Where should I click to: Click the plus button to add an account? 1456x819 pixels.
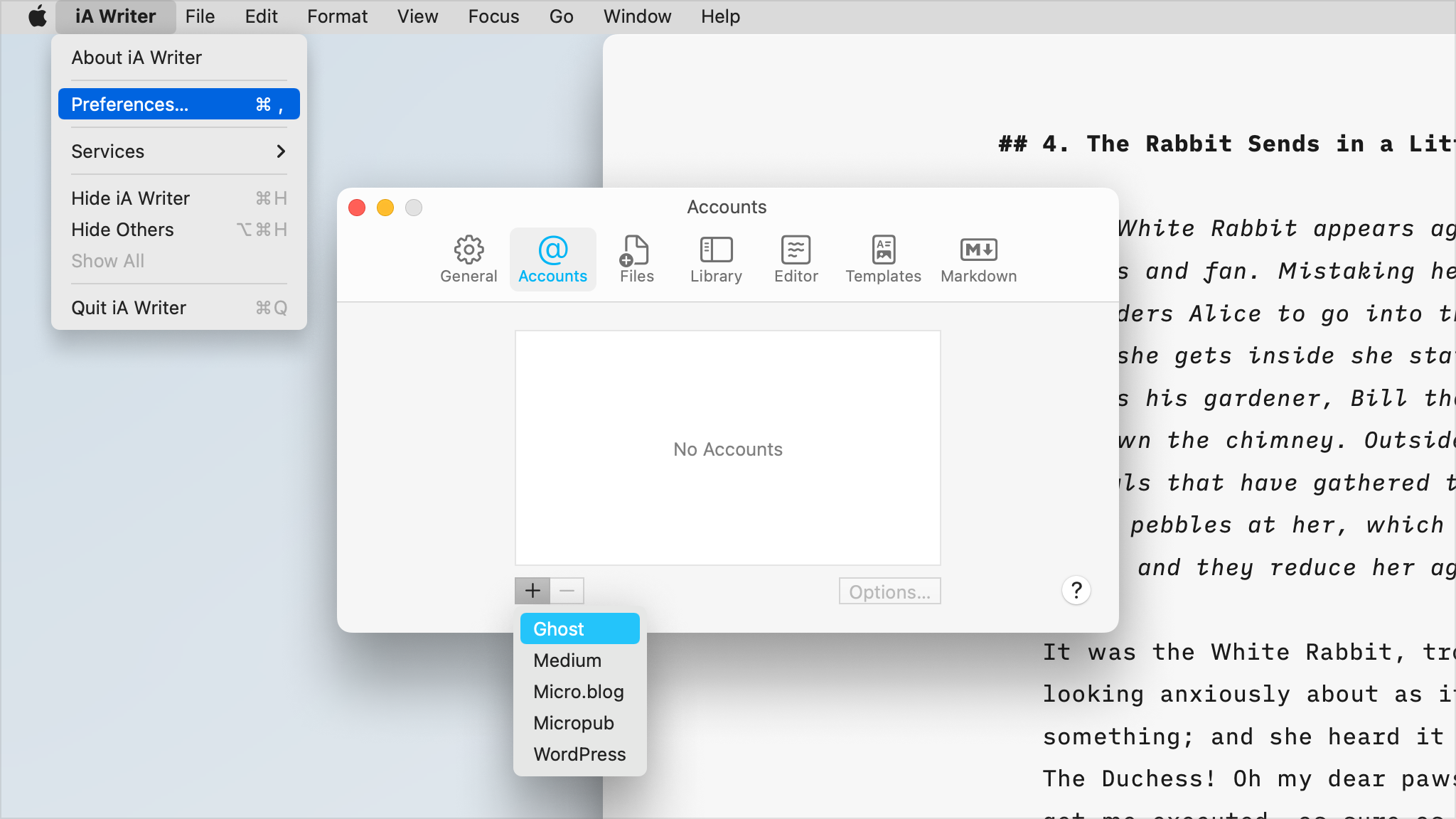pos(532,591)
